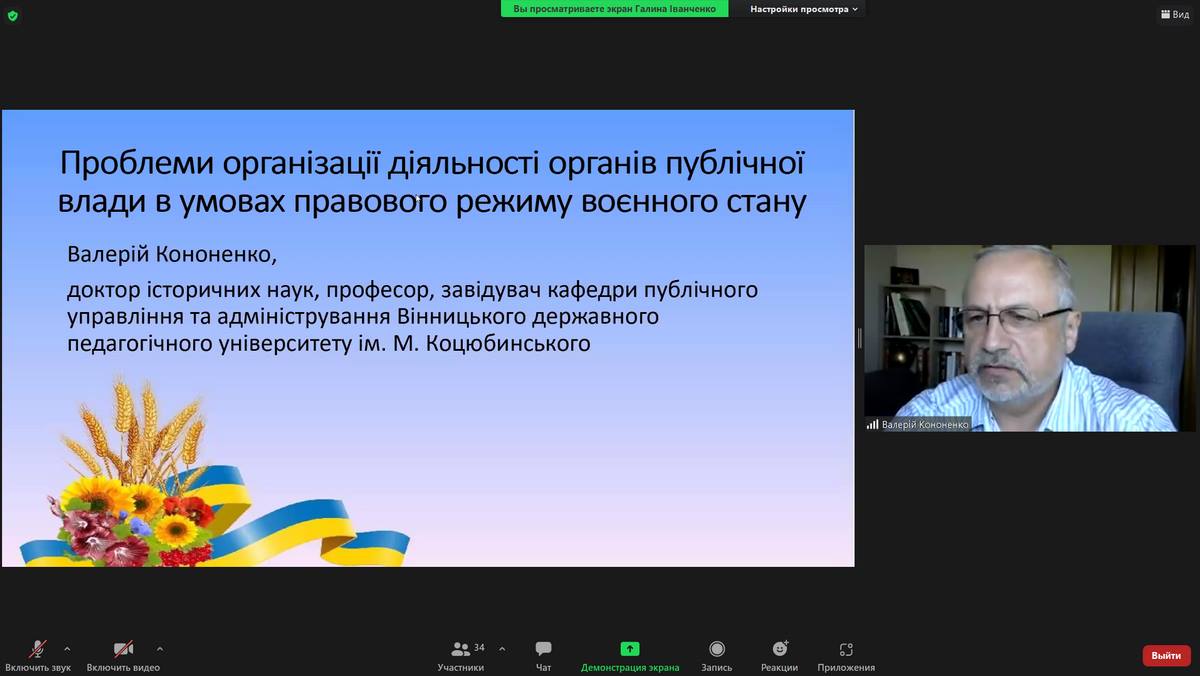Click the green Демонстрация экрана share icon
The height and width of the screenshot is (676, 1200).
(629, 649)
